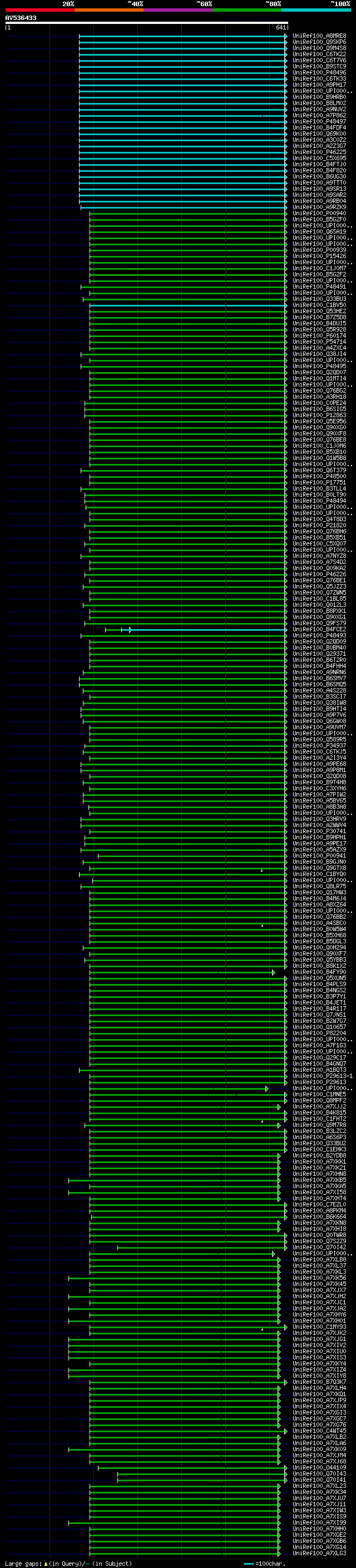Click hit label UniRef100_P48497
Viewport: 356px width, 1568px height.
[319, 121]
